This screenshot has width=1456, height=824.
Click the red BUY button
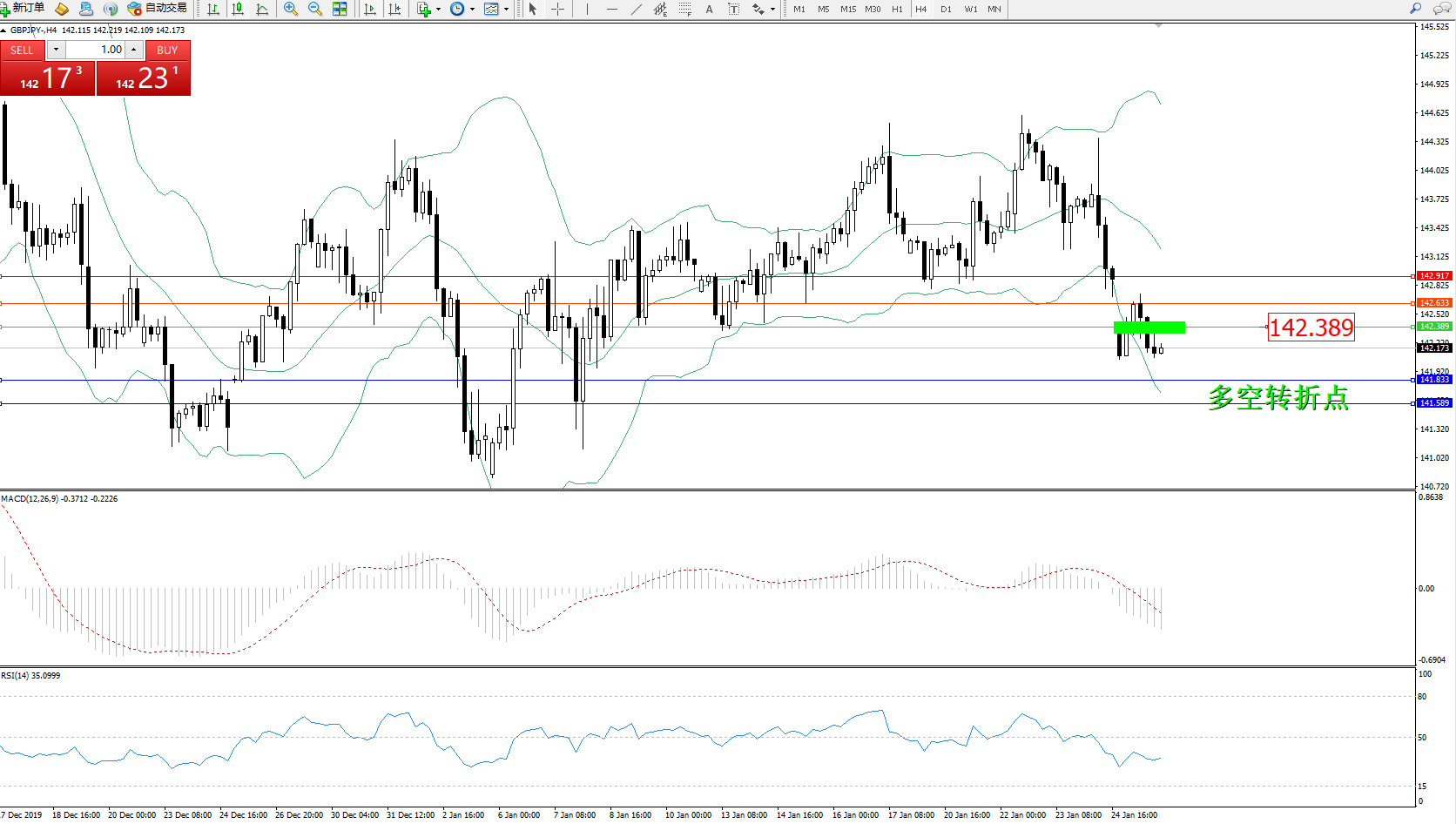(167, 50)
